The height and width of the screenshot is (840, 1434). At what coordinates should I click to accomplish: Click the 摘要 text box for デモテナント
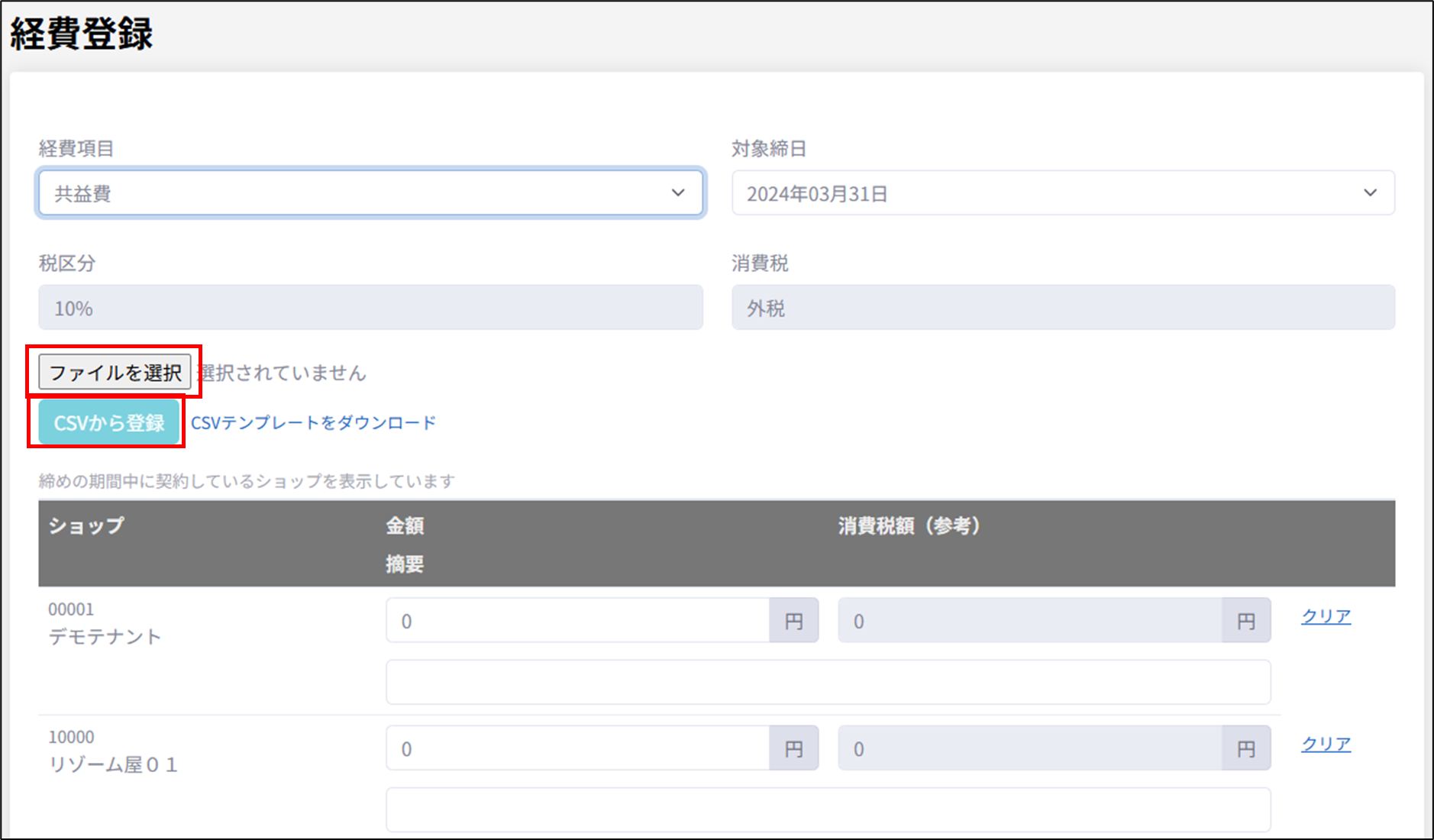[828, 682]
